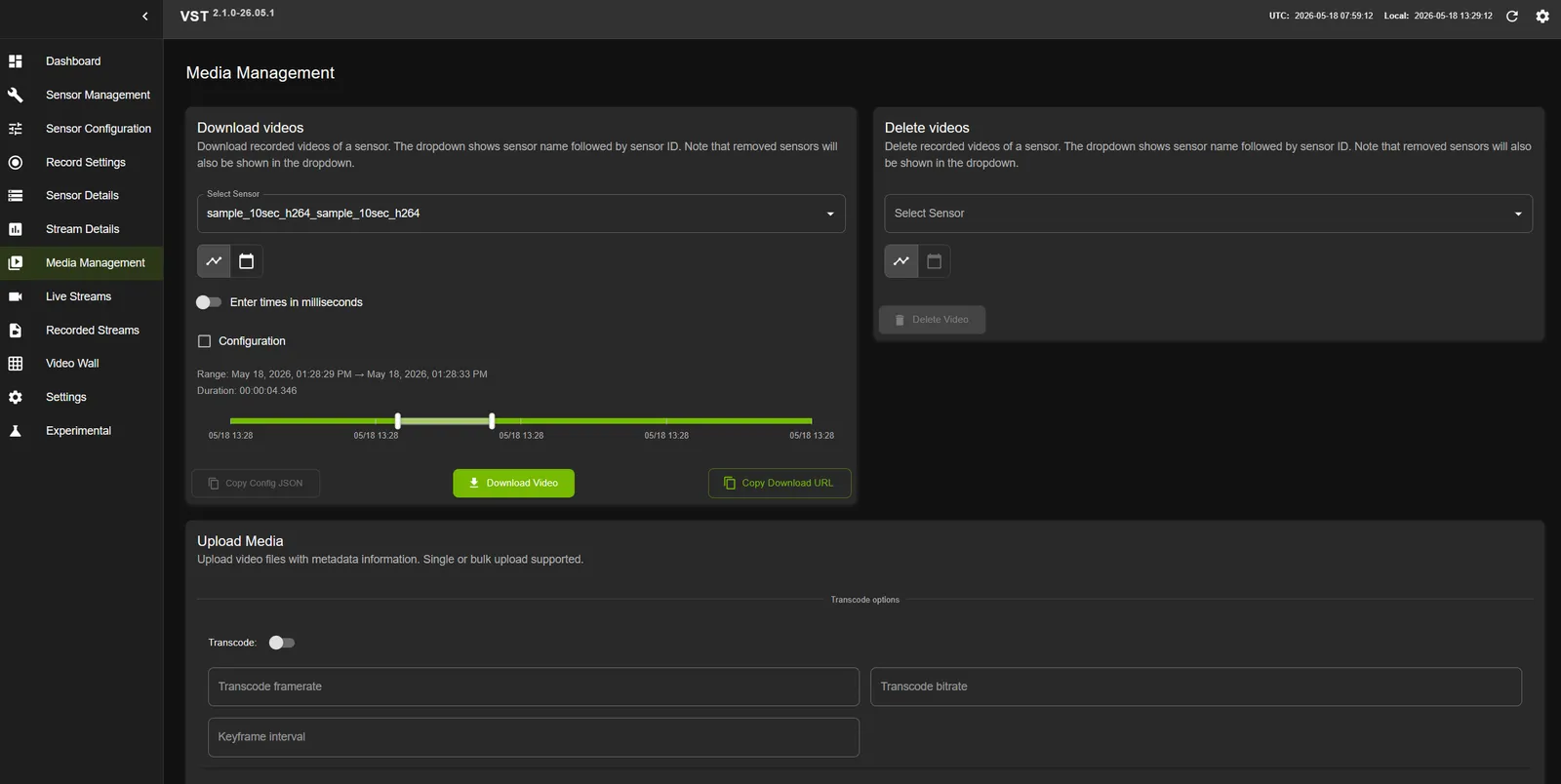Screen dimensions: 1561x784
Task: Click the Transcode framerate field
Action: point(534,686)
